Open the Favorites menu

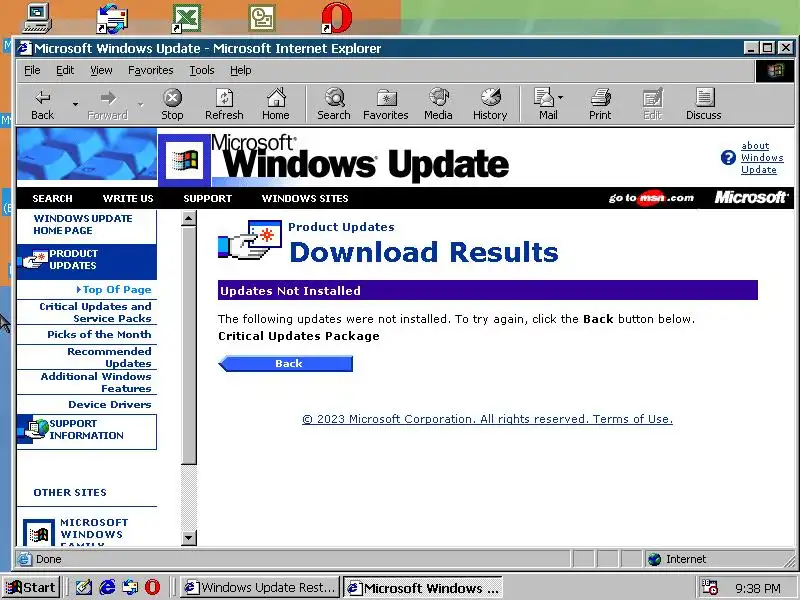tap(151, 70)
